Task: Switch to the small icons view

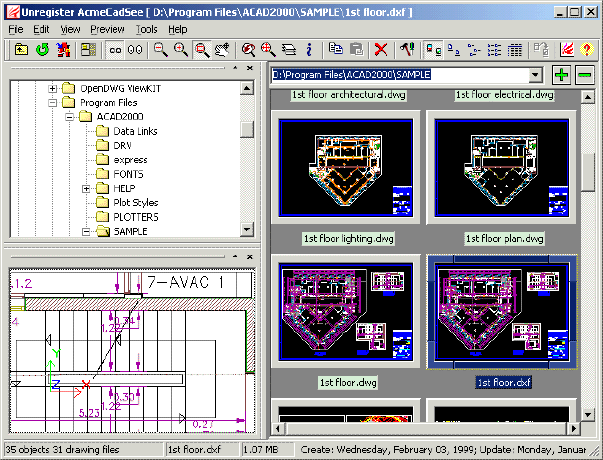Action: point(474,50)
